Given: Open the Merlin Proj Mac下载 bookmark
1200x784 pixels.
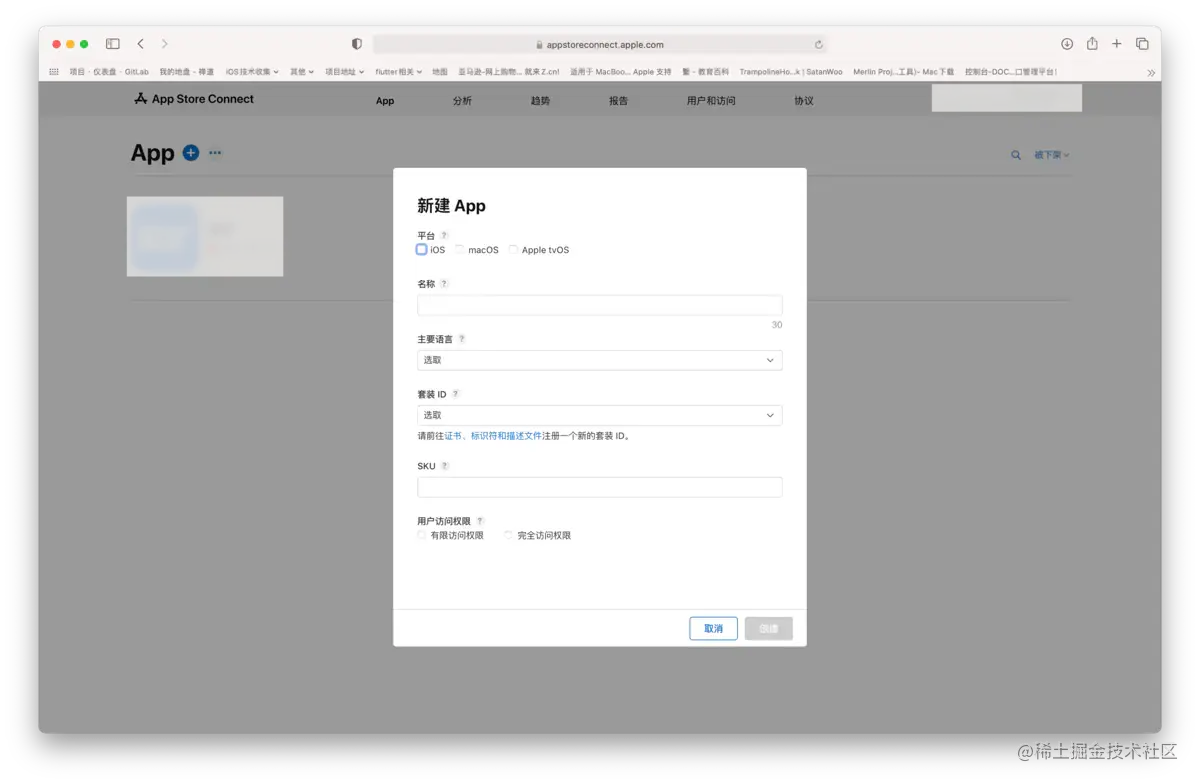Looking at the screenshot, I should 903,72.
